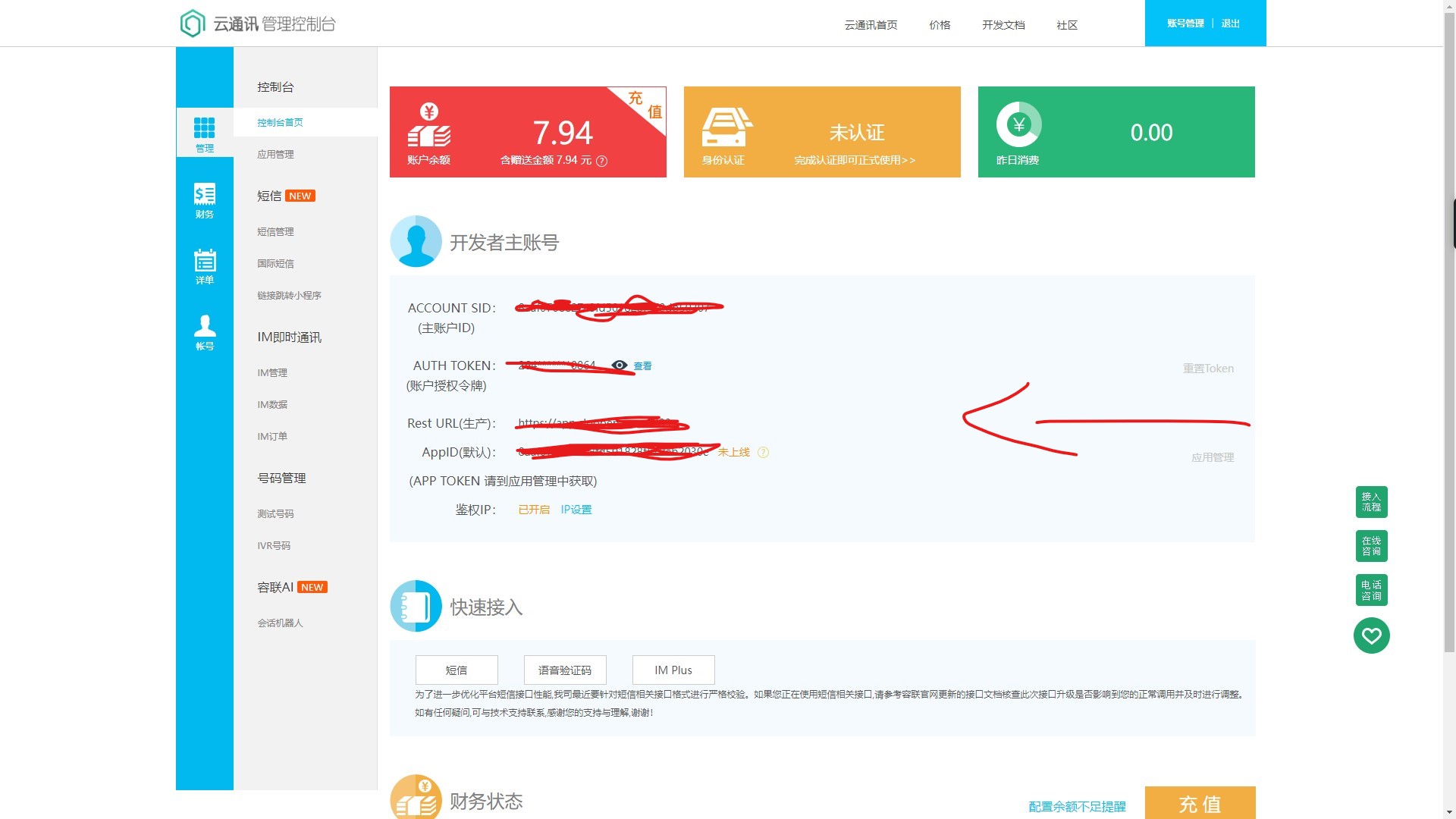This screenshot has width=1456, height=819.
Task: Click the green heart floating icon
Action: click(1371, 635)
